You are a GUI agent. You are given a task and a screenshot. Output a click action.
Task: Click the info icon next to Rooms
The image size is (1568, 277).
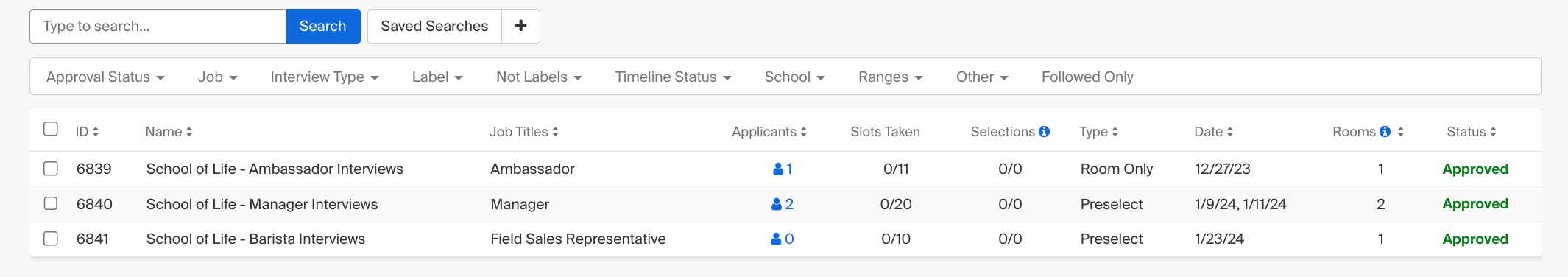(x=1385, y=132)
